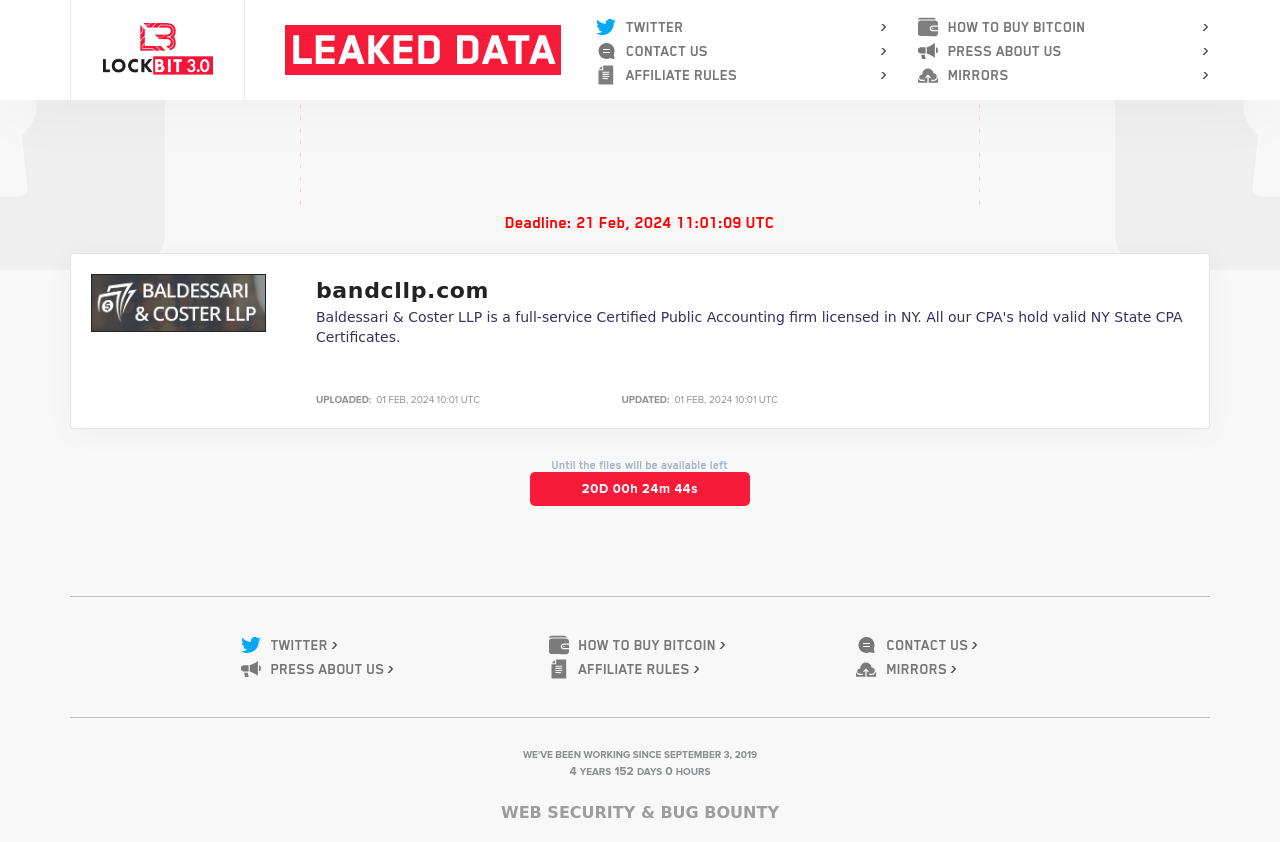The width and height of the screenshot is (1280, 842).
Task: Click the Baldessari & Coster LLP thumbnail
Action: pos(178,303)
